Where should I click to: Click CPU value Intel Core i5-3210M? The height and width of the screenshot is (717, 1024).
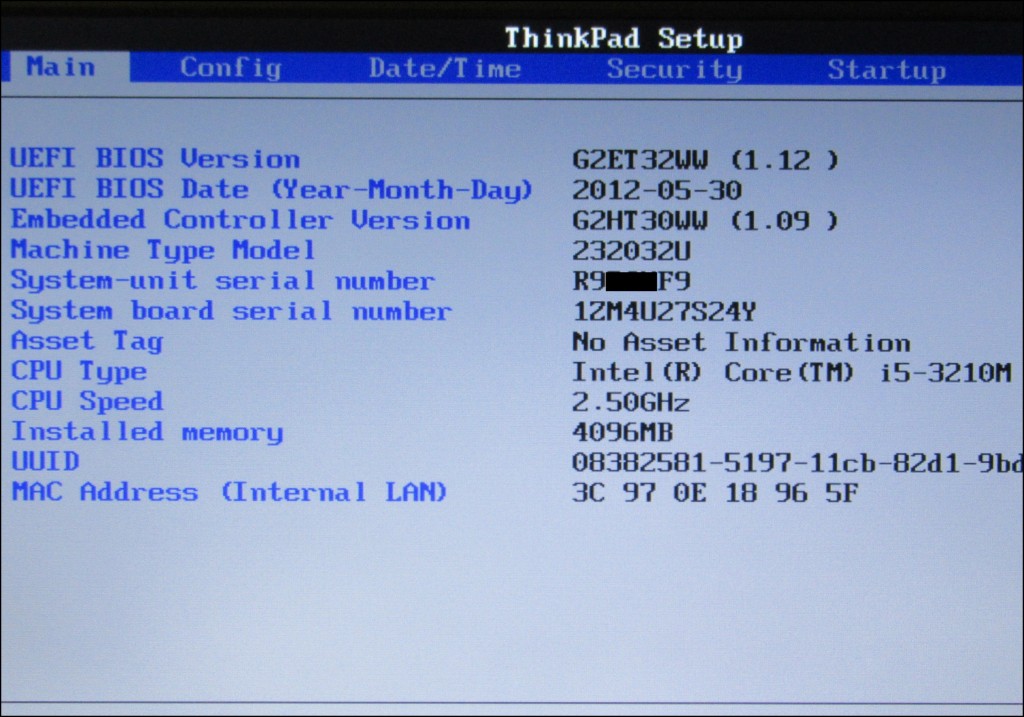coord(792,372)
